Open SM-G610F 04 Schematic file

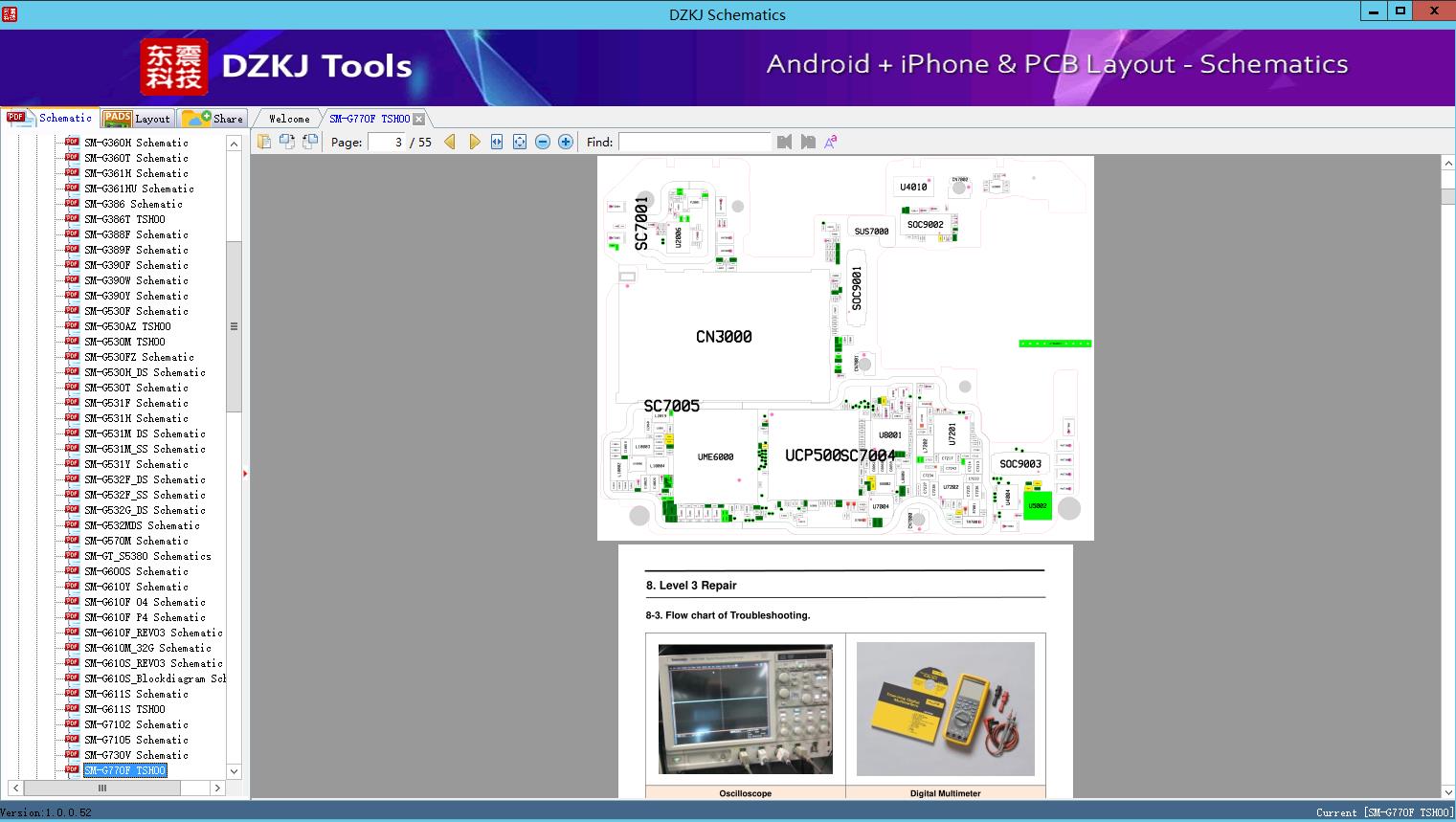145,602
